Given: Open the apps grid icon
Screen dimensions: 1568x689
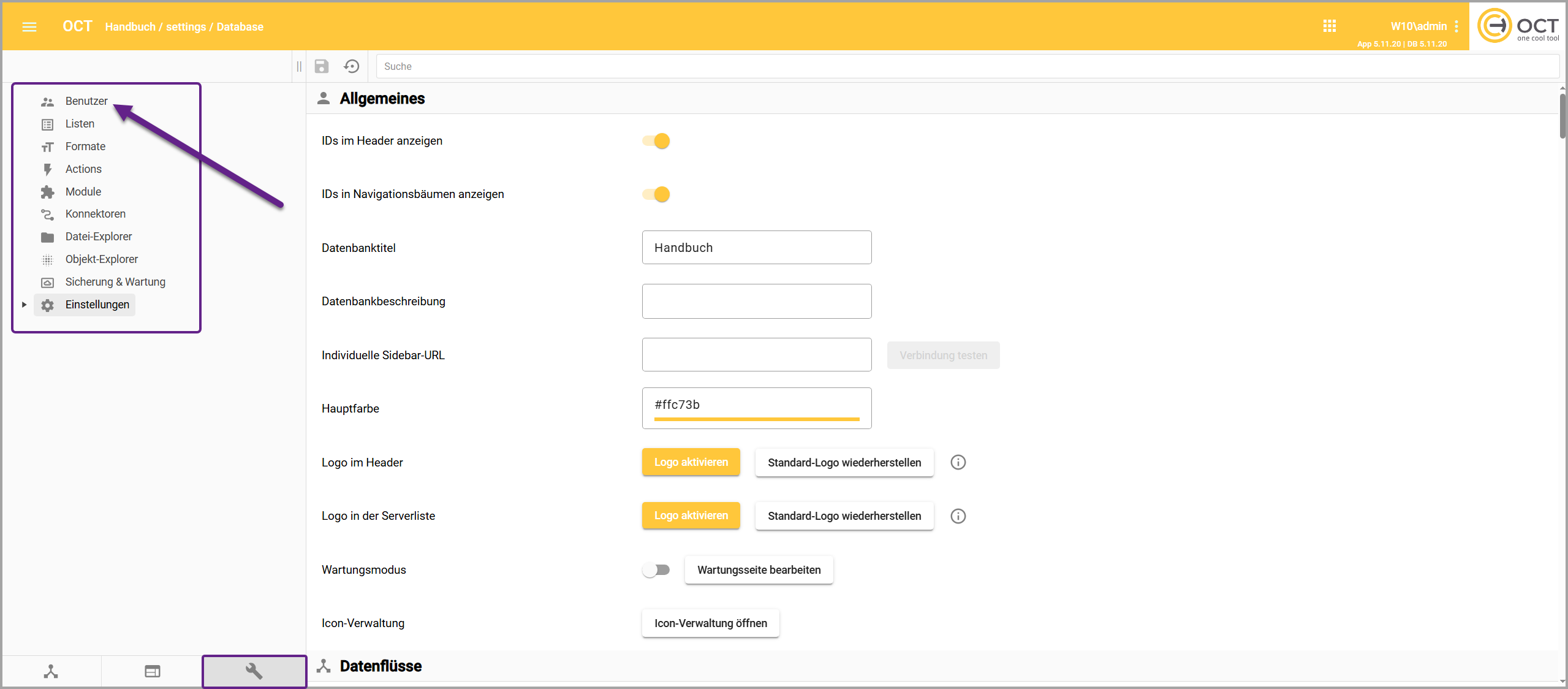Looking at the screenshot, I should tap(1329, 26).
